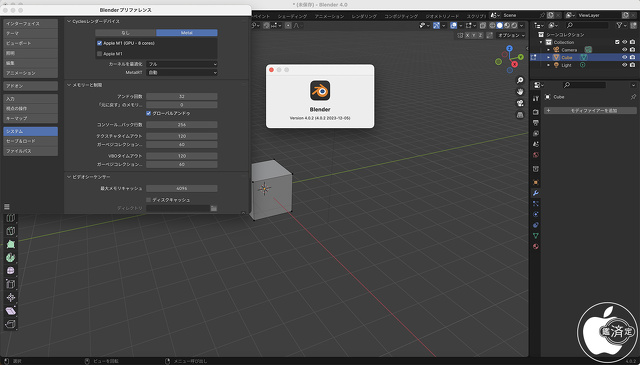Click 最大メモリキャッシュ value field
The height and width of the screenshot is (365, 640).
[182, 188]
